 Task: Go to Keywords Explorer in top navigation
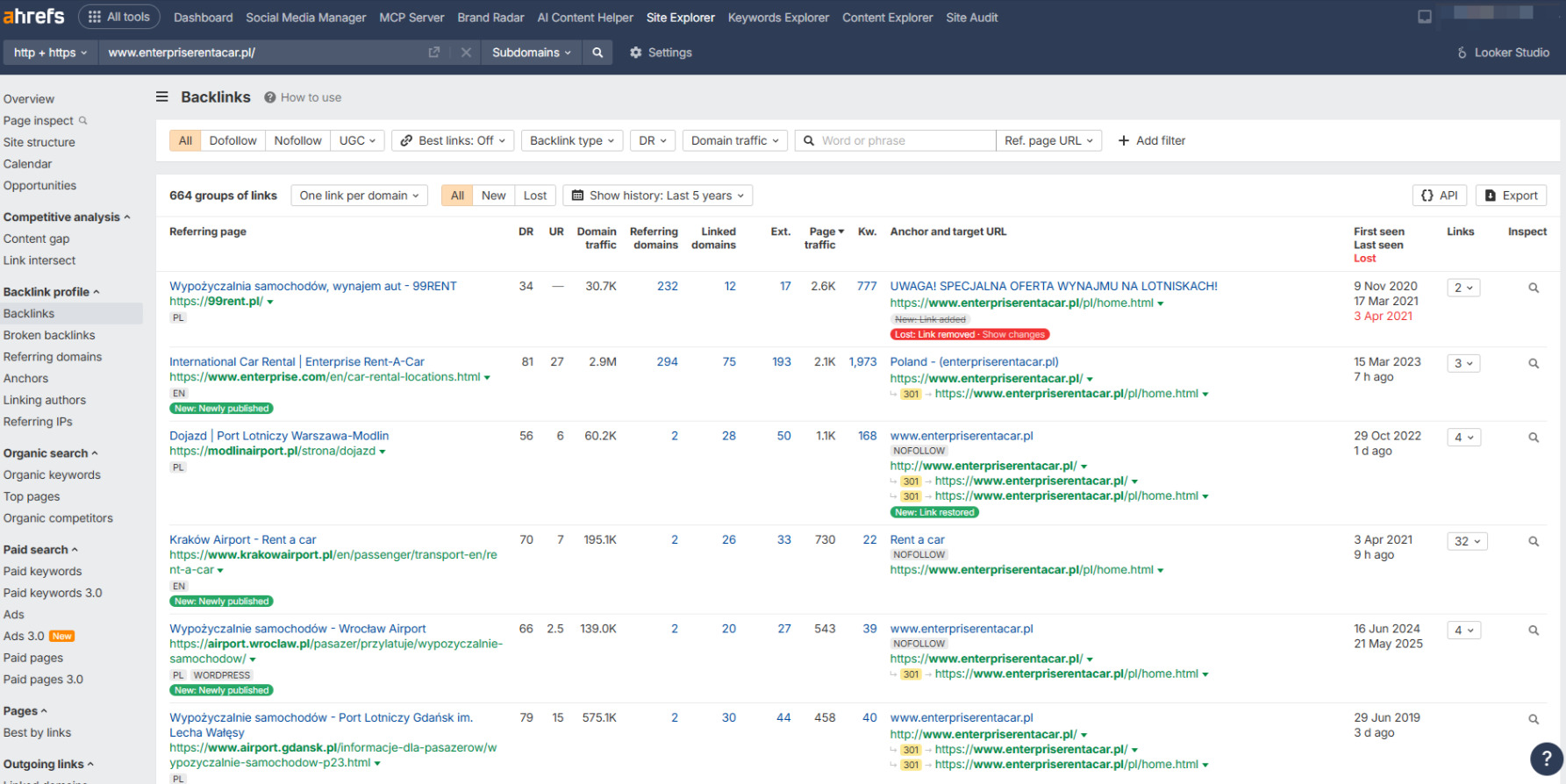pos(778,18)
